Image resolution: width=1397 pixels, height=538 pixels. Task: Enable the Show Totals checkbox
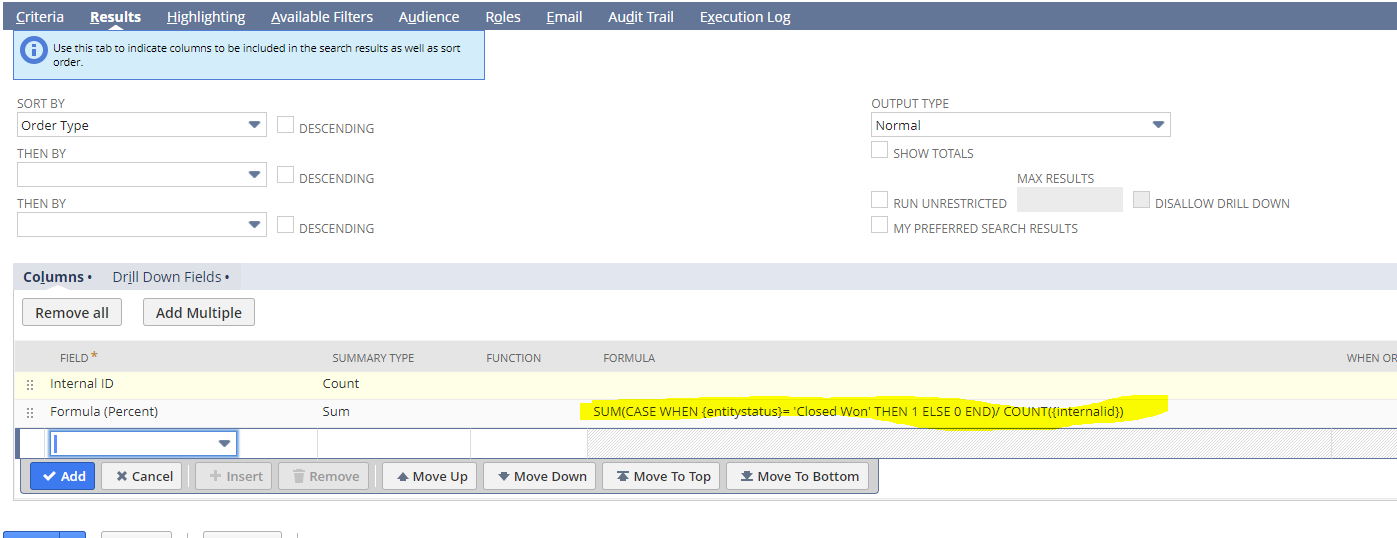pyautogui.click(x=879, y=150)
